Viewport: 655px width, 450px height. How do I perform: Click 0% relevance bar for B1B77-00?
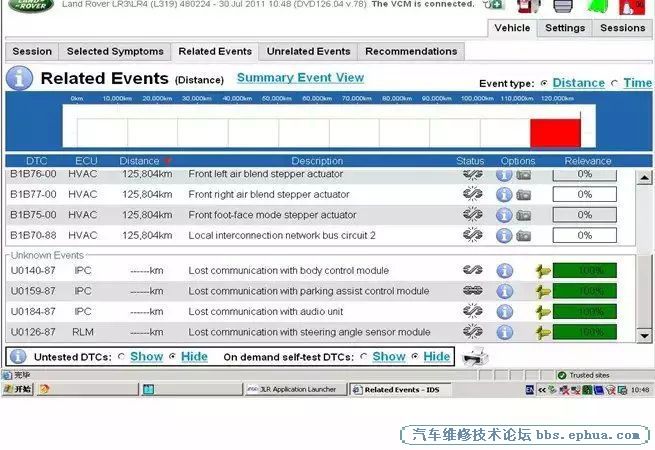tap(585, 194)
